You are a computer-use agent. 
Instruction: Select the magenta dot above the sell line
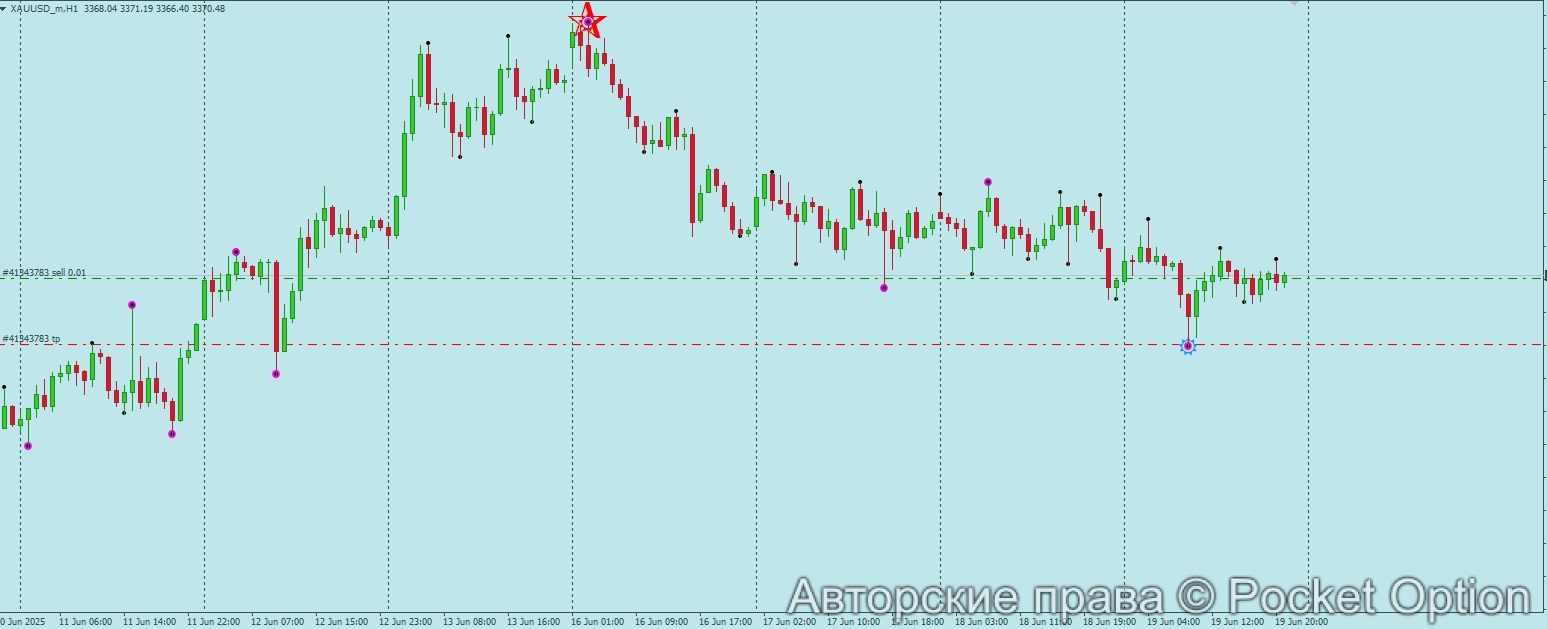click(x=236, y=252)
